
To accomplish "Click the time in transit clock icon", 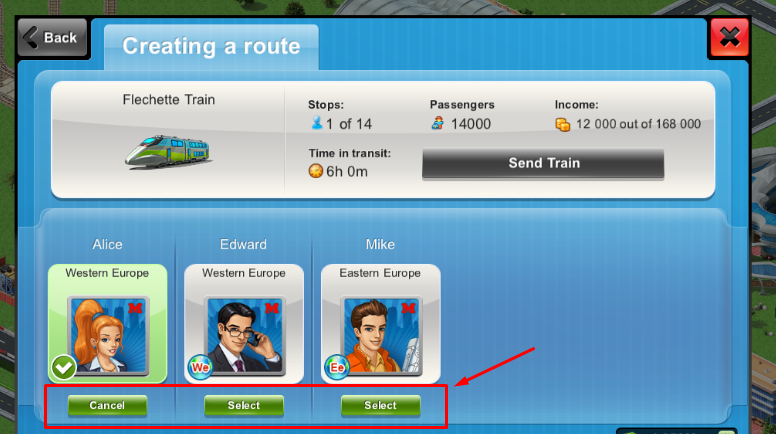I will 316,171.
